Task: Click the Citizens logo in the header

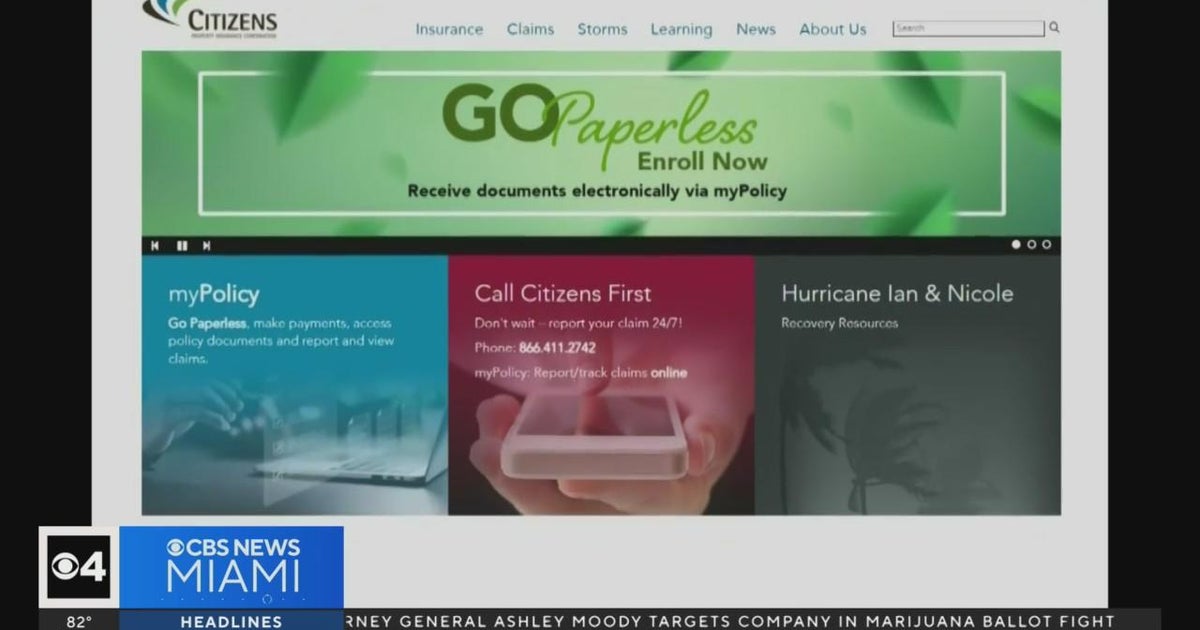Action: (x=210, y=18)
